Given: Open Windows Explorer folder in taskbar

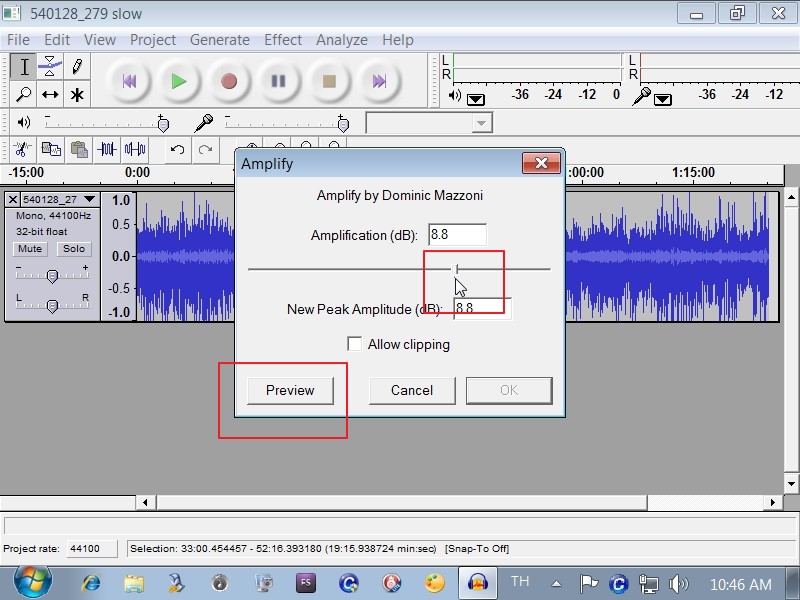Looking at the screenshot, I should pos(134,583).
